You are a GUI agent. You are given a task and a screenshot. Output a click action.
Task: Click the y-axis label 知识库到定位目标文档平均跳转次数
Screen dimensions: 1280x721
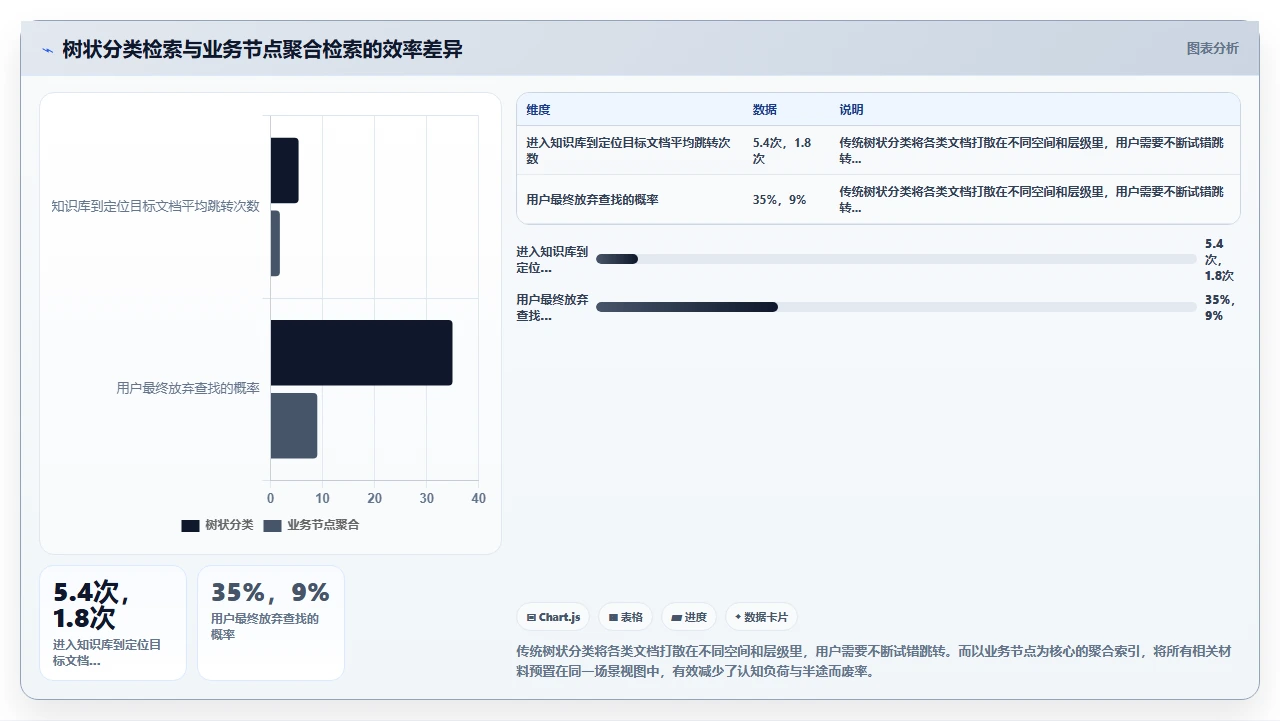[155, 206]
